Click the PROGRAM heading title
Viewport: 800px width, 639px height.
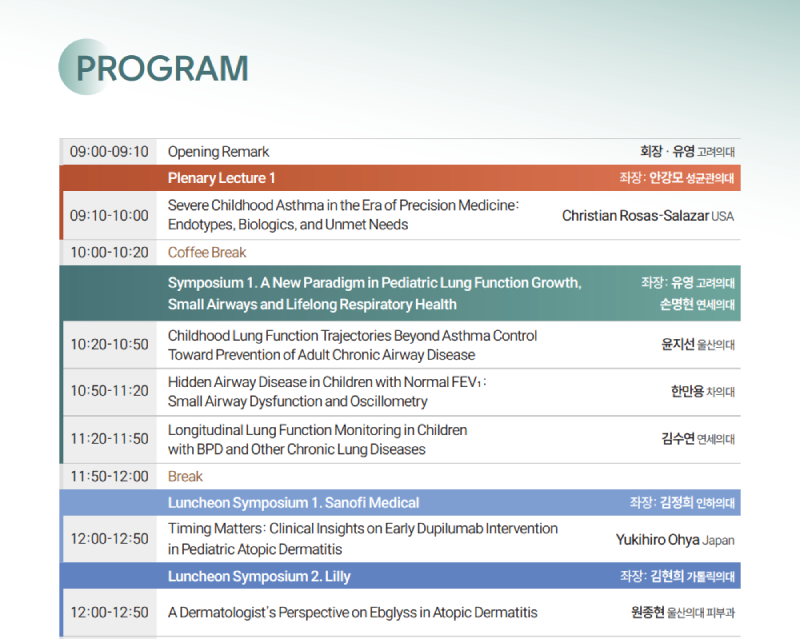tap(162, 68)
